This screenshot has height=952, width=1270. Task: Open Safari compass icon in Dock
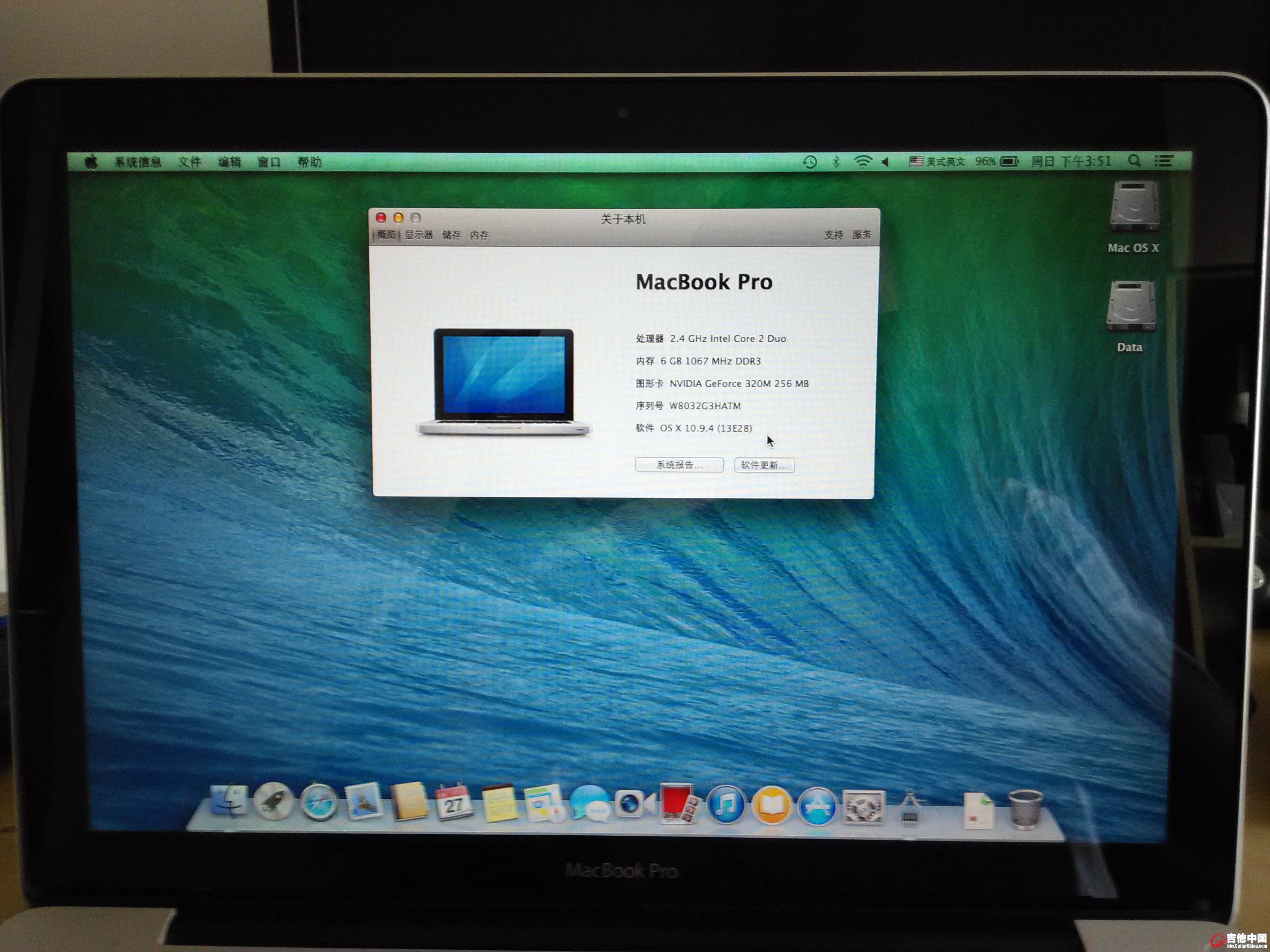[x=319, y=801]
